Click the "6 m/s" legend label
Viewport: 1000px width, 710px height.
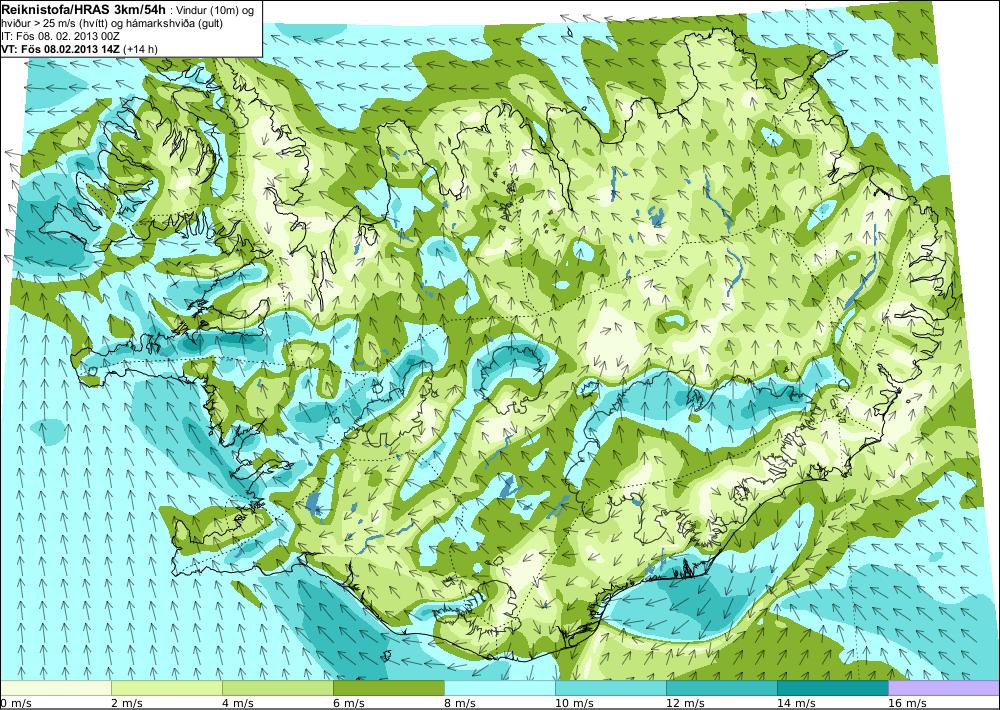pyautogui.click(x=348, y=703)
